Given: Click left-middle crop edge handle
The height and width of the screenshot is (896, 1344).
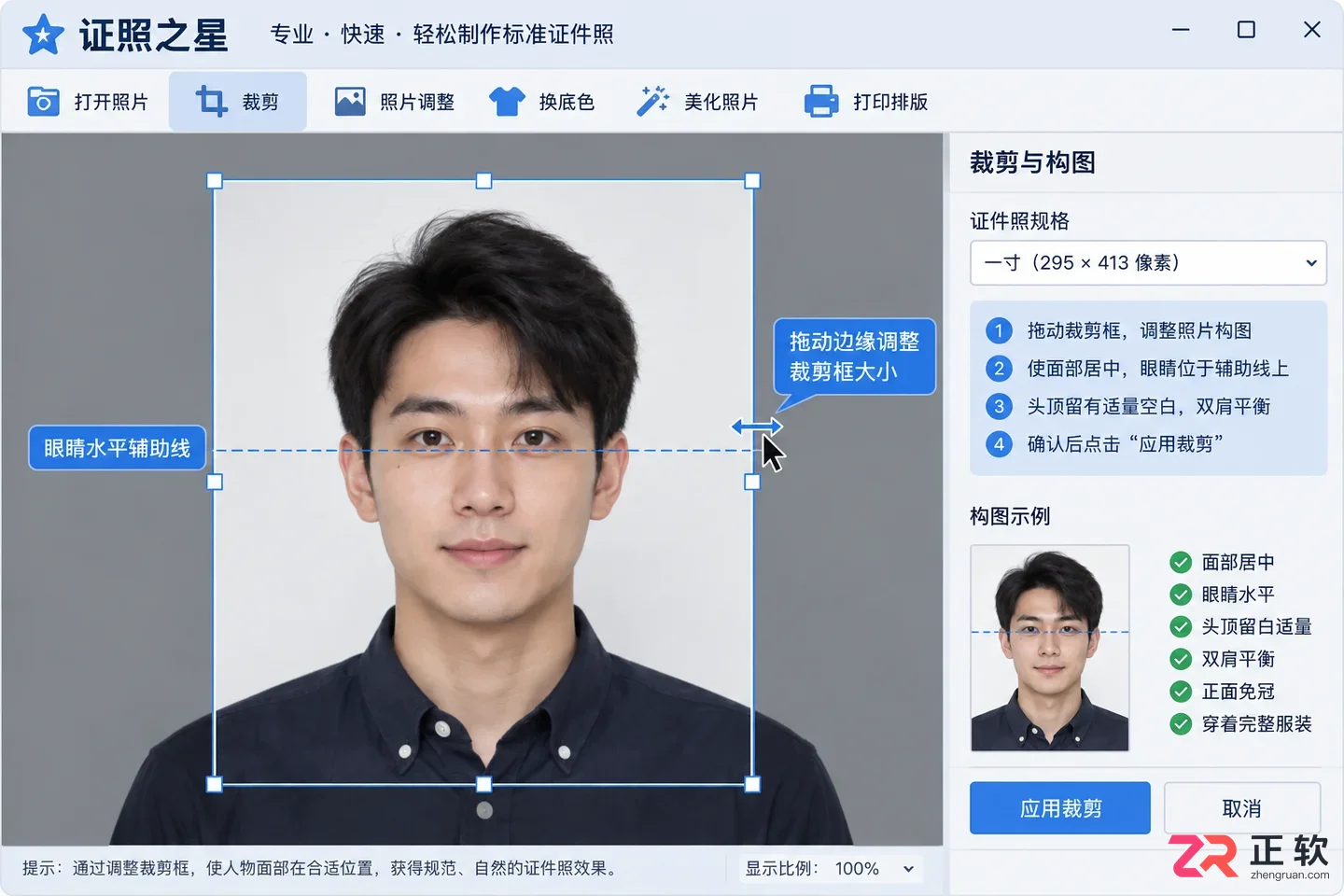Looking at the screenshot, I should [215, 482].
